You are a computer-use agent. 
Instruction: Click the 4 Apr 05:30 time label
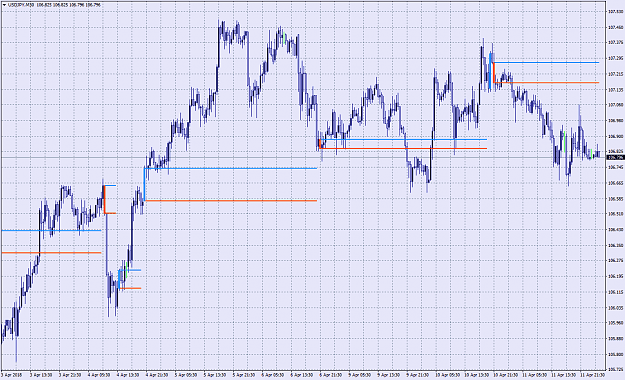[x=99, y=375]
